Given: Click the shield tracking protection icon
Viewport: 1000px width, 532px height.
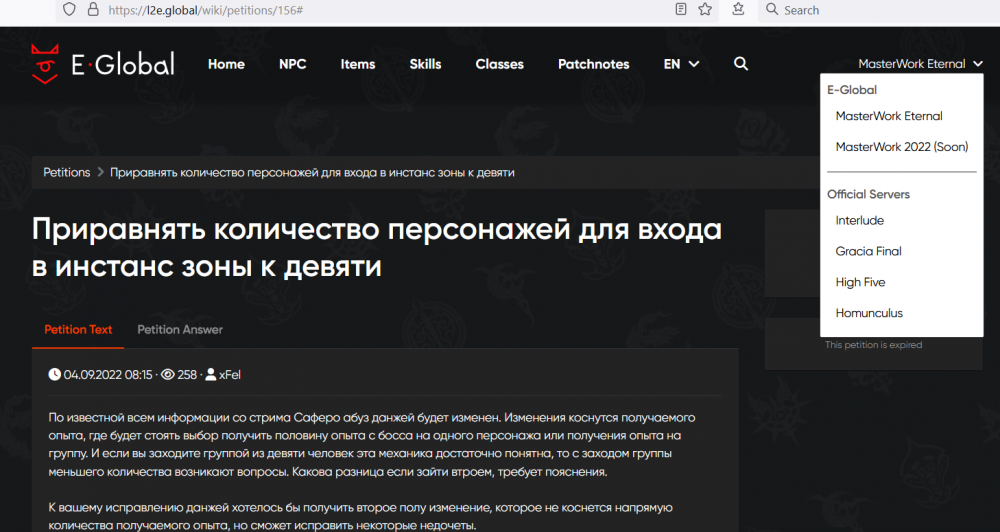Looking at the screenshot, I should click(70, 10).
